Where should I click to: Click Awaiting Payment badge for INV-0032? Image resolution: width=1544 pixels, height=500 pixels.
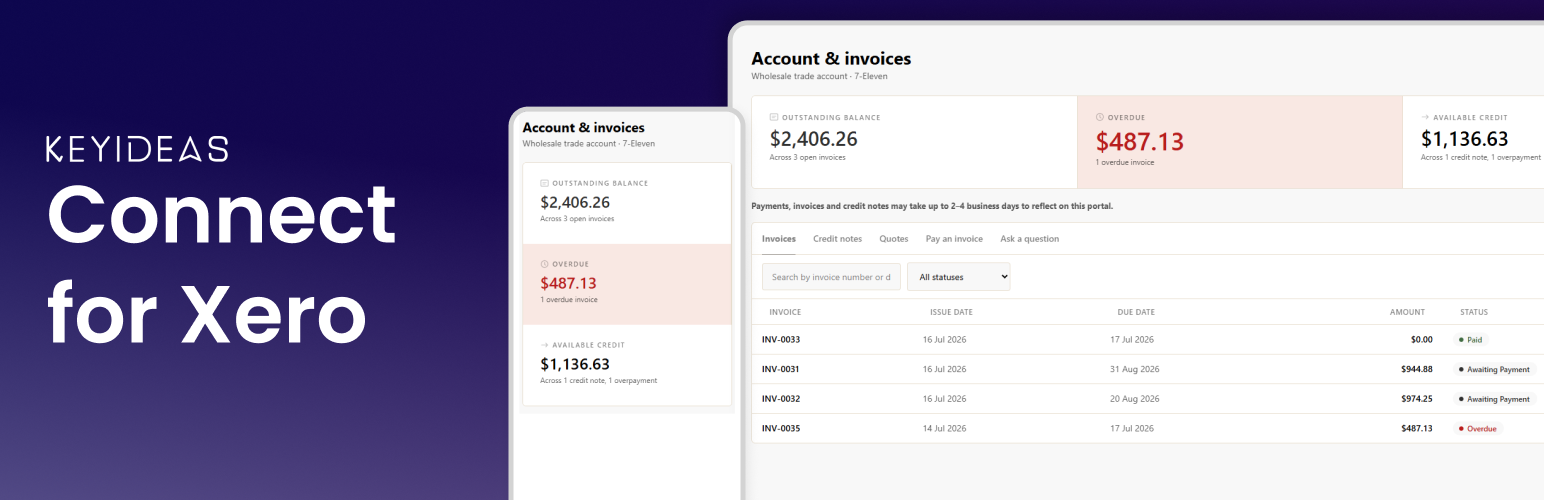click(x=1494, y=399)
